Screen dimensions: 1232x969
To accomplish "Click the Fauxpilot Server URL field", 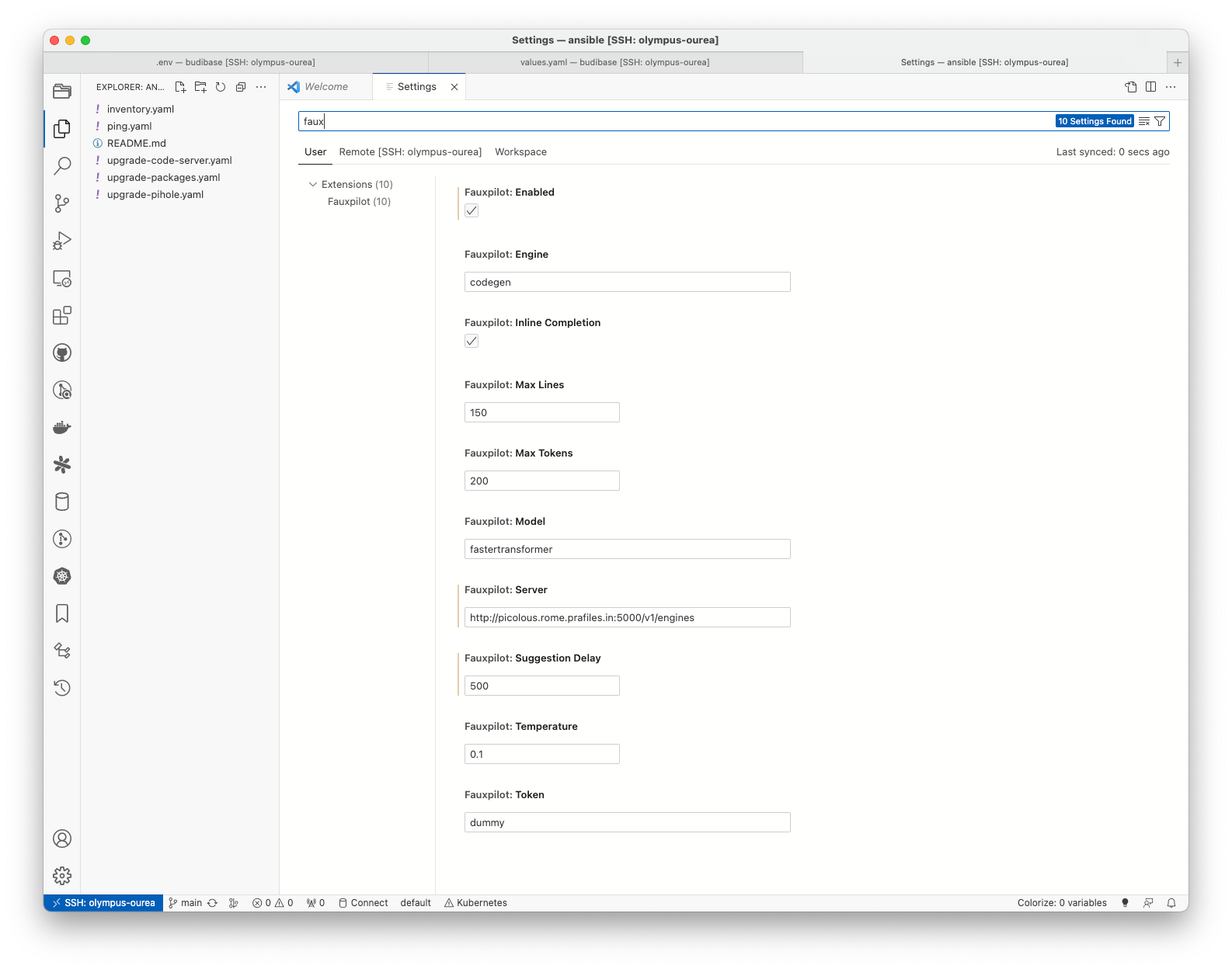I will coord(628,617).
